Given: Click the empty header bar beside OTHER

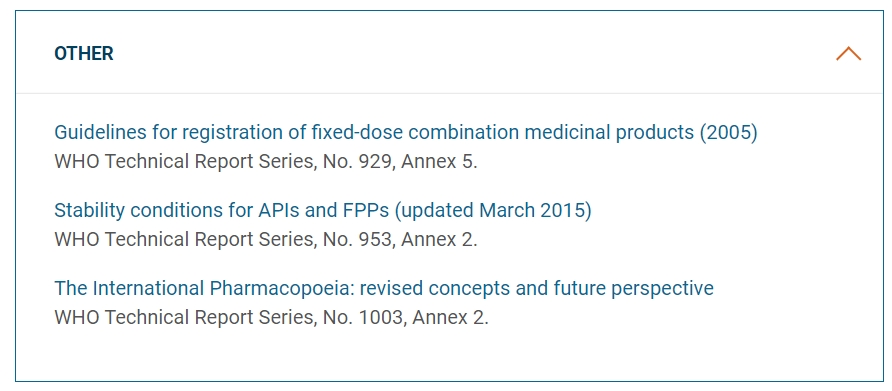Looking at the screenshot, I should (472, 53).
